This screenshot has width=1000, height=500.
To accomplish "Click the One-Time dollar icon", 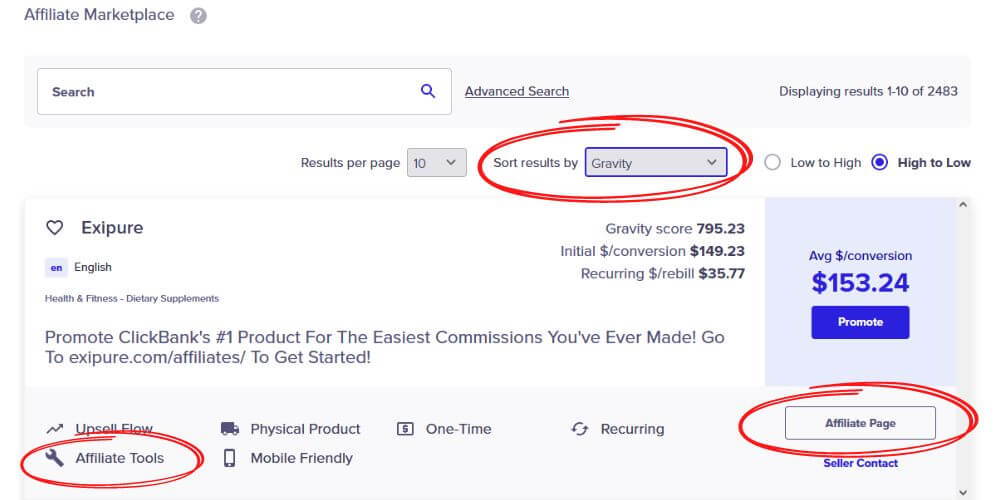I will click(405, 429).
